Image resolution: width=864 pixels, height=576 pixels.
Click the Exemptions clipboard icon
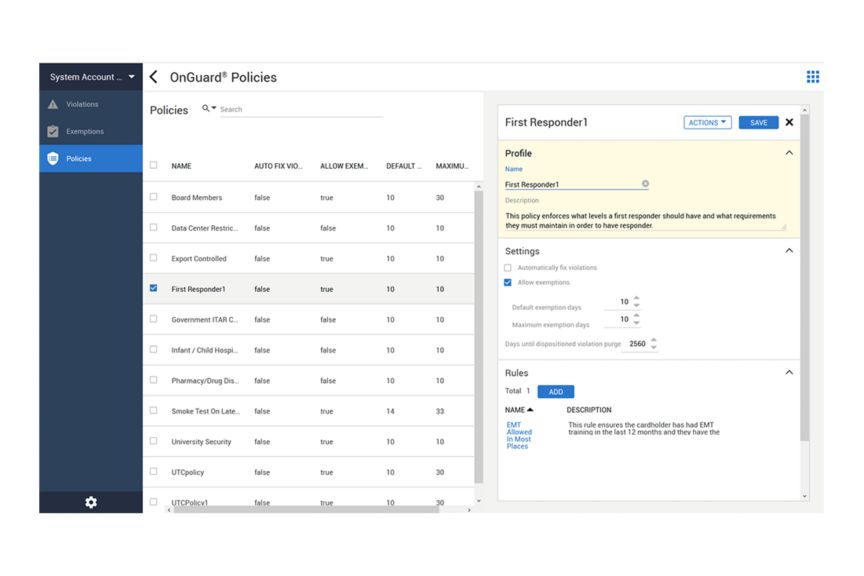(x=53, y=131)
